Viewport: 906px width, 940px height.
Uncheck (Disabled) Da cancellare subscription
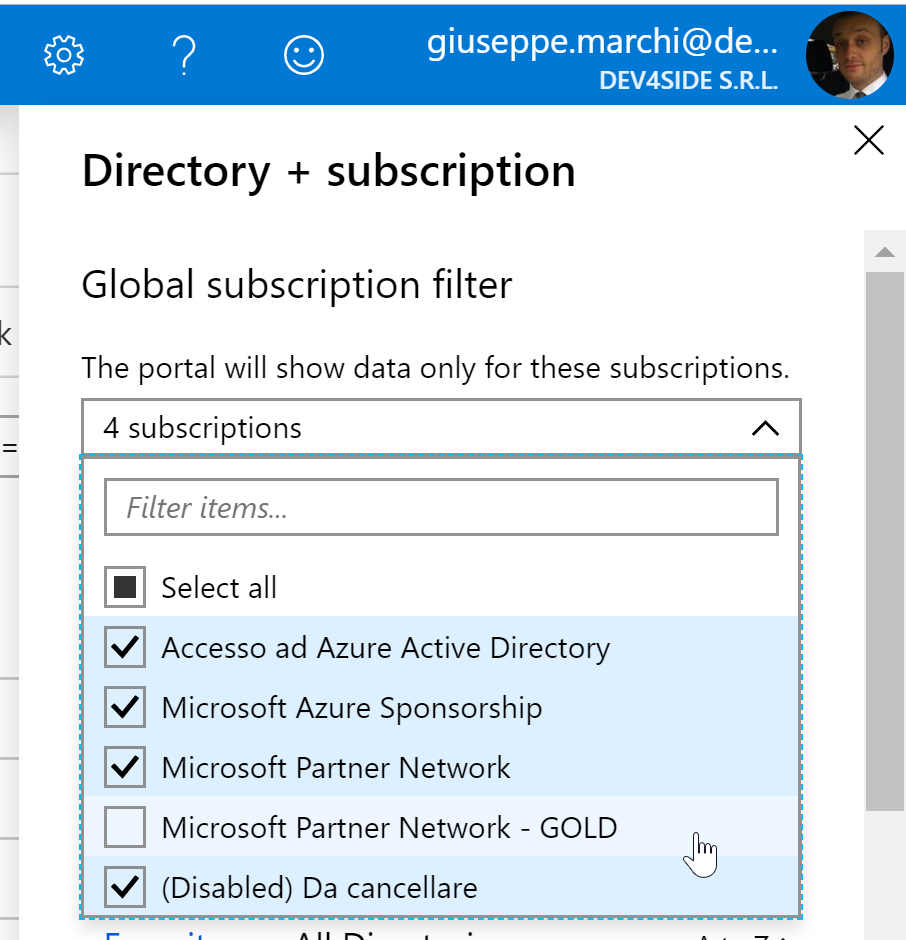(x=125, y=887)
